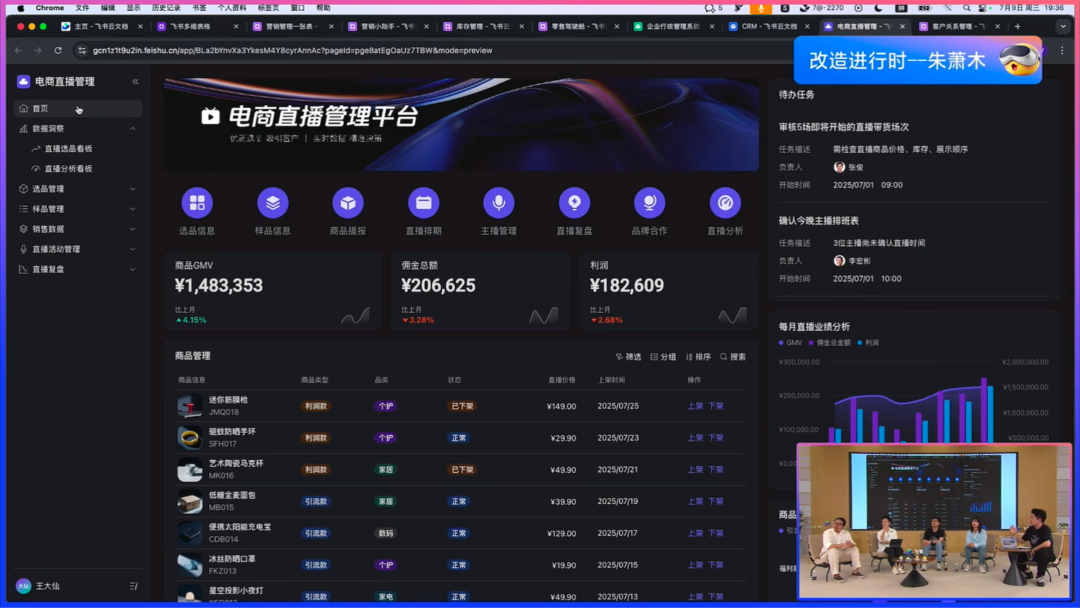Viewport: 1080px width, 608px height.
Task: Click the 利润 ¥182,609 card
Action: pos(669,292)
